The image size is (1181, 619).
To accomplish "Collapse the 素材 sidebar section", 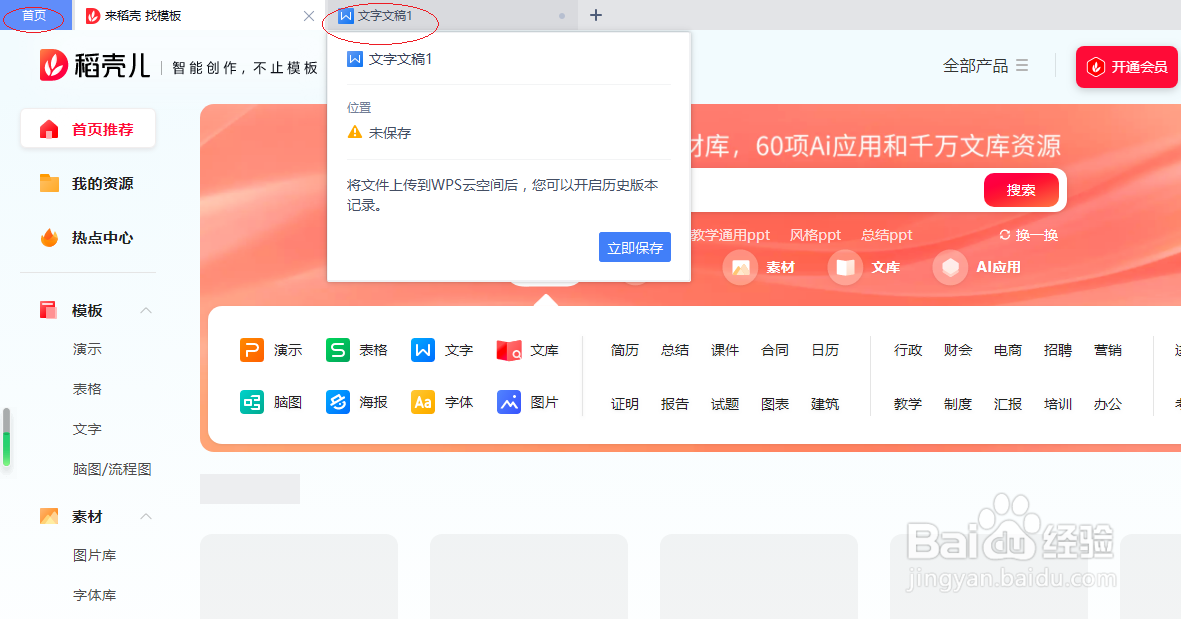I will 146,516.
